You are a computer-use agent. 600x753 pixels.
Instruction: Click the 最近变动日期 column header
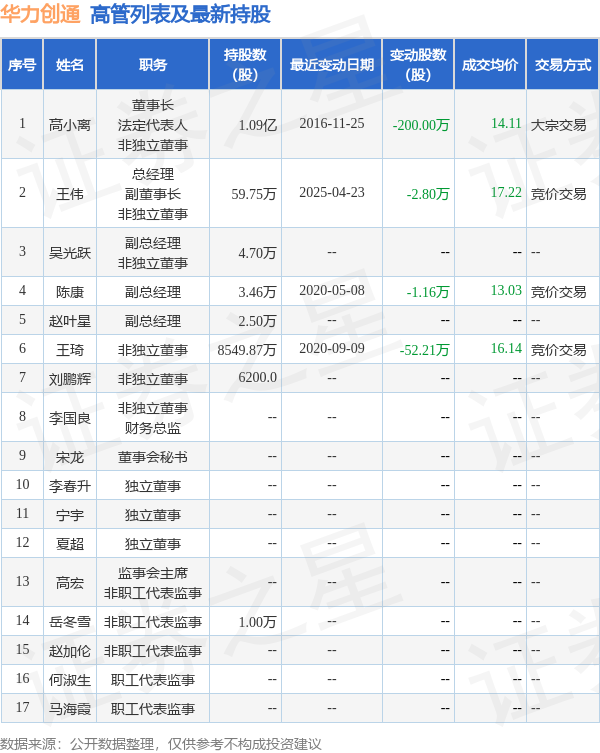click(332, 64)
